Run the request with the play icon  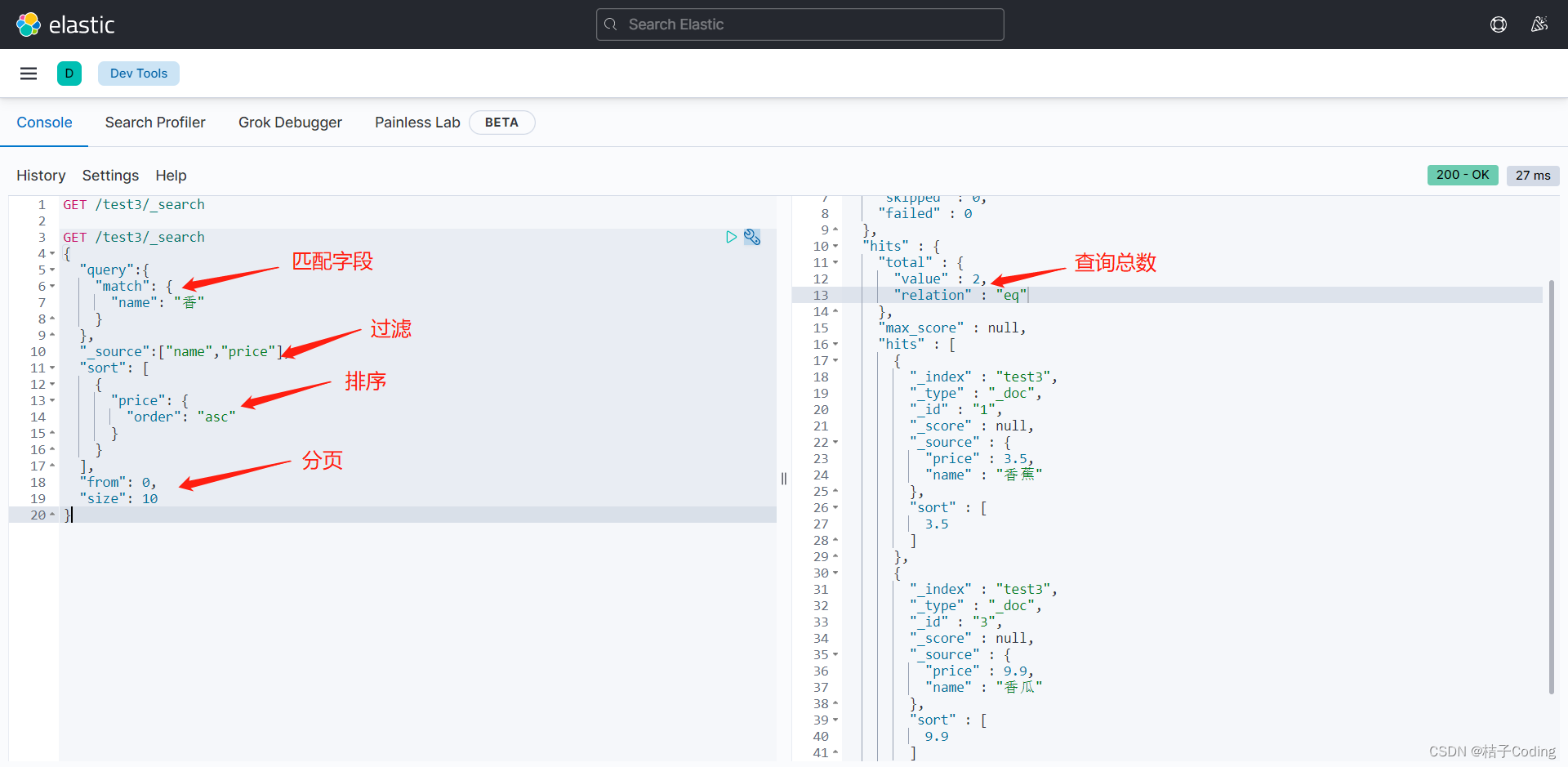click(x=731, y=237)
